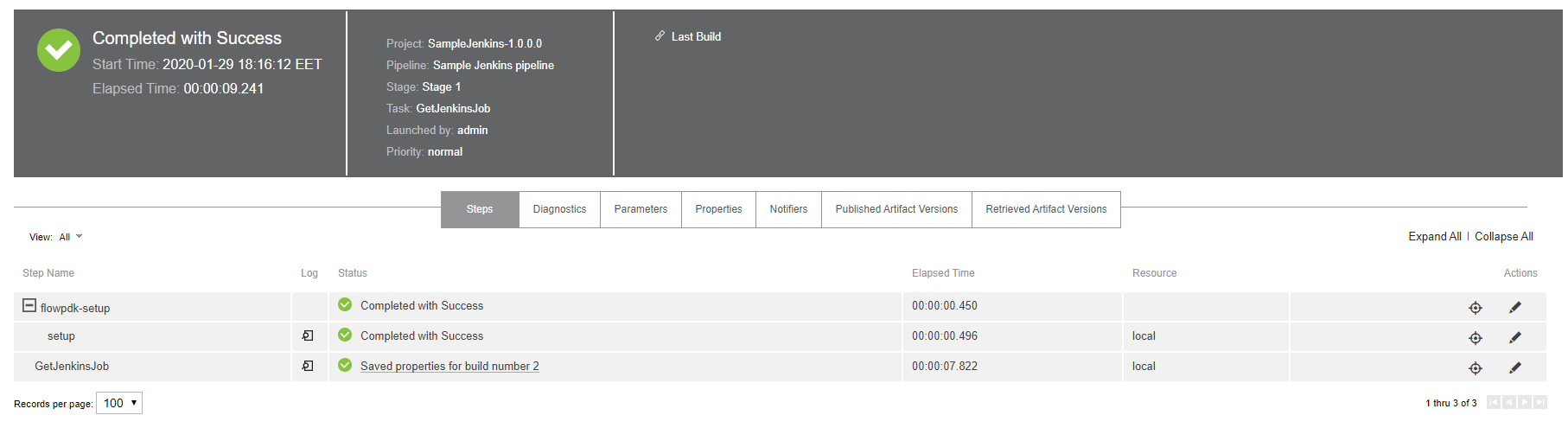
Task: Sort by the Elapsed Time column header
Action: coord(943,272)
